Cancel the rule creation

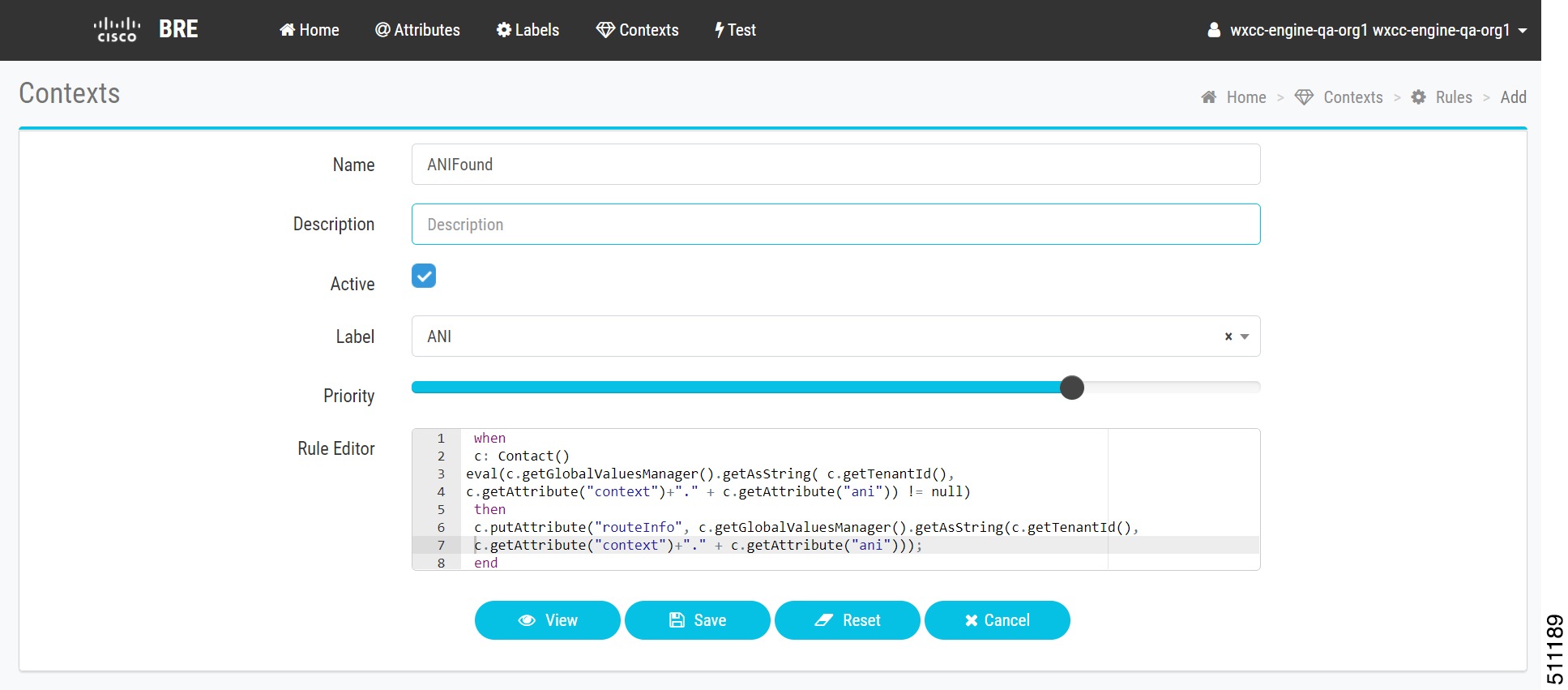(997, 620)
